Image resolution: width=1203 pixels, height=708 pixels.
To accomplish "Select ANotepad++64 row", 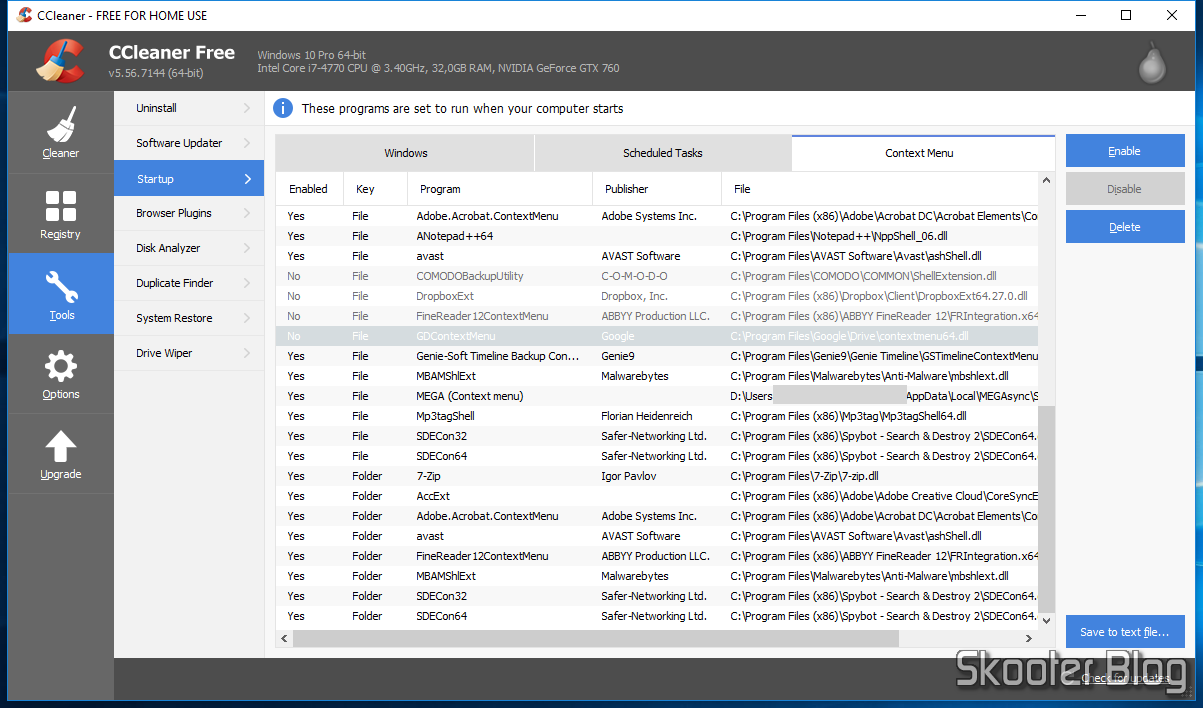I will pyautogui.click(x=658, y=236).
